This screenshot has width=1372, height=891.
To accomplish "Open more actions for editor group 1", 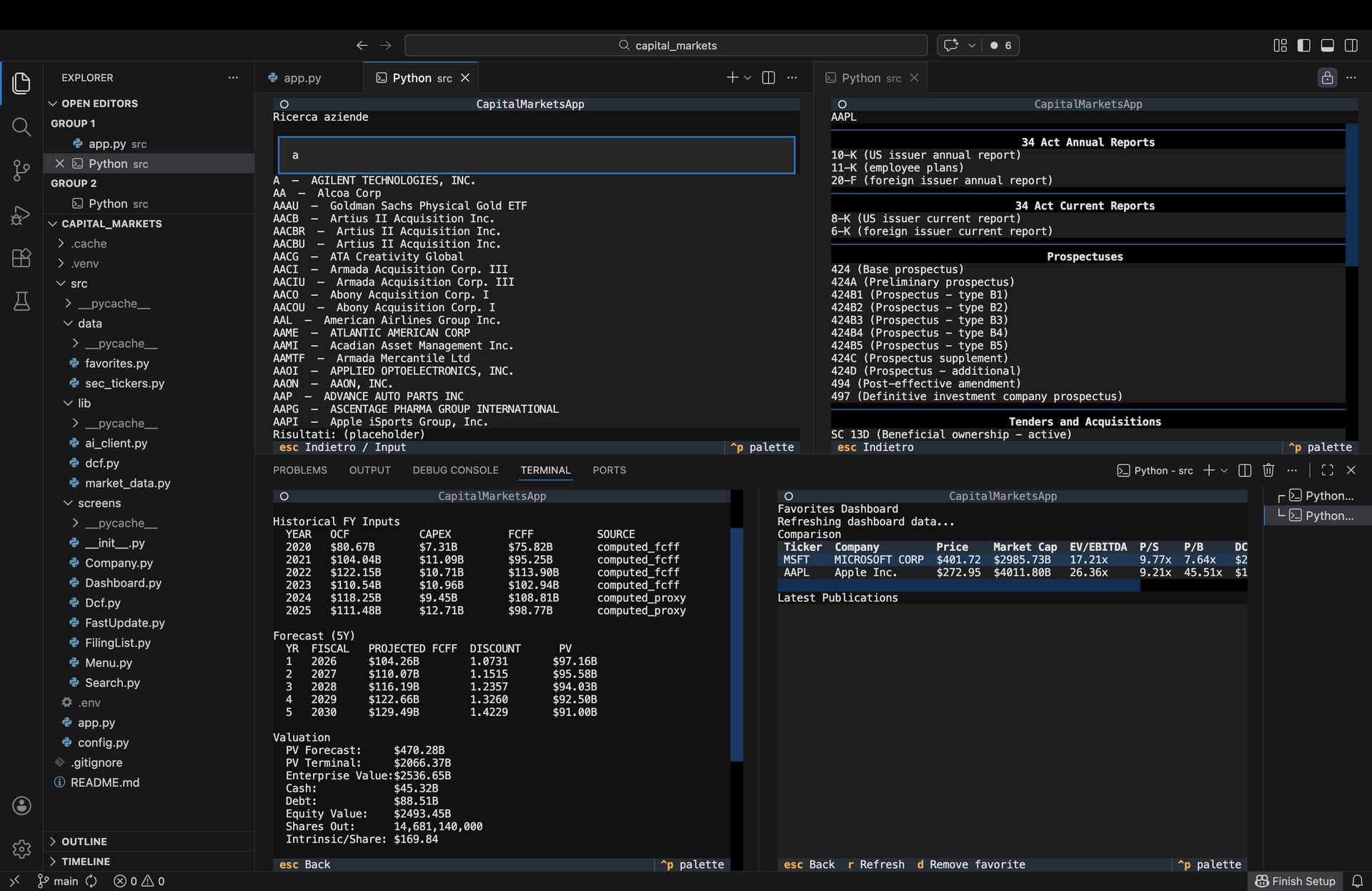I will coord(792,77).
